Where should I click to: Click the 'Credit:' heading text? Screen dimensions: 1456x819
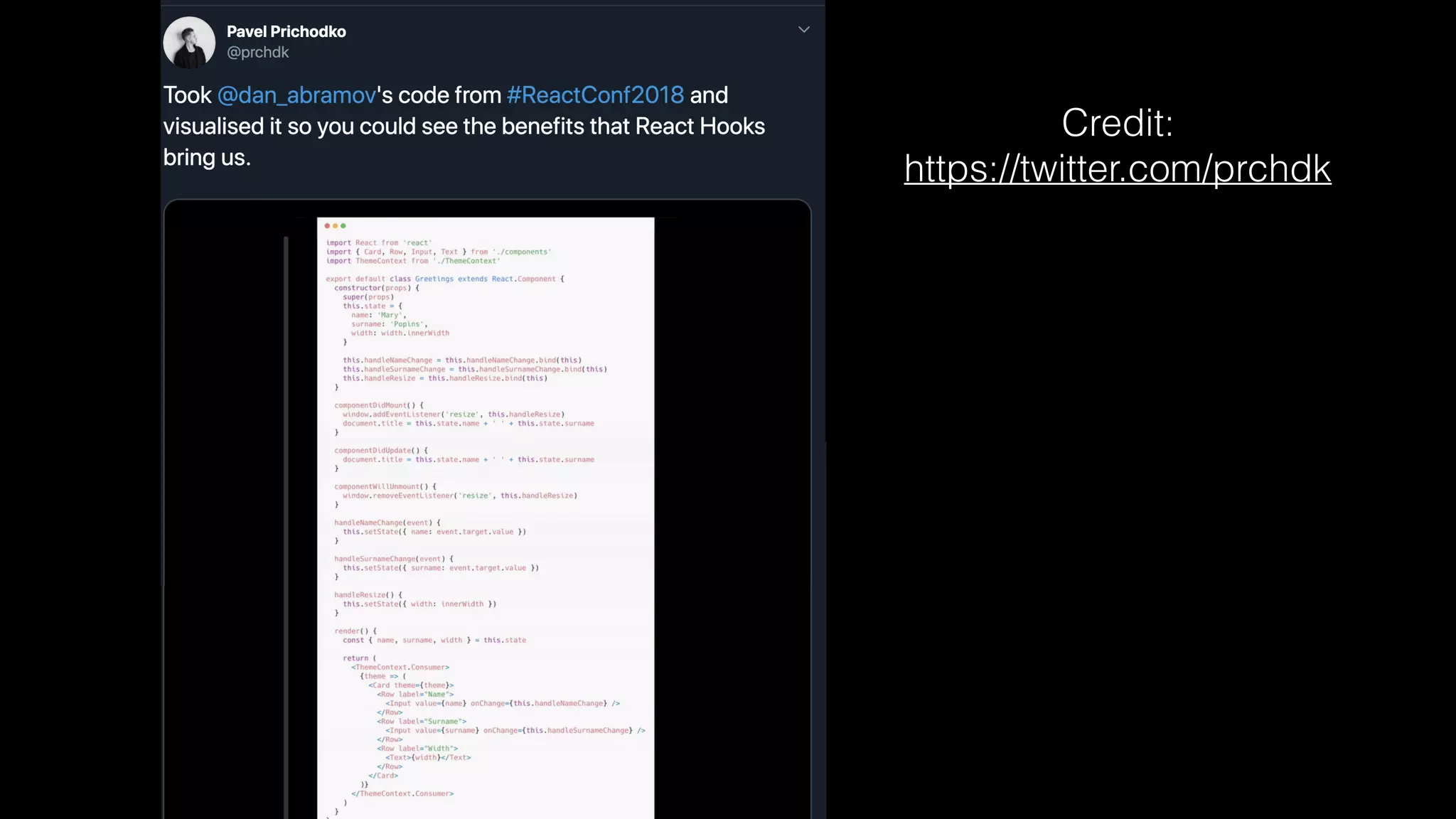[1117, 123]
